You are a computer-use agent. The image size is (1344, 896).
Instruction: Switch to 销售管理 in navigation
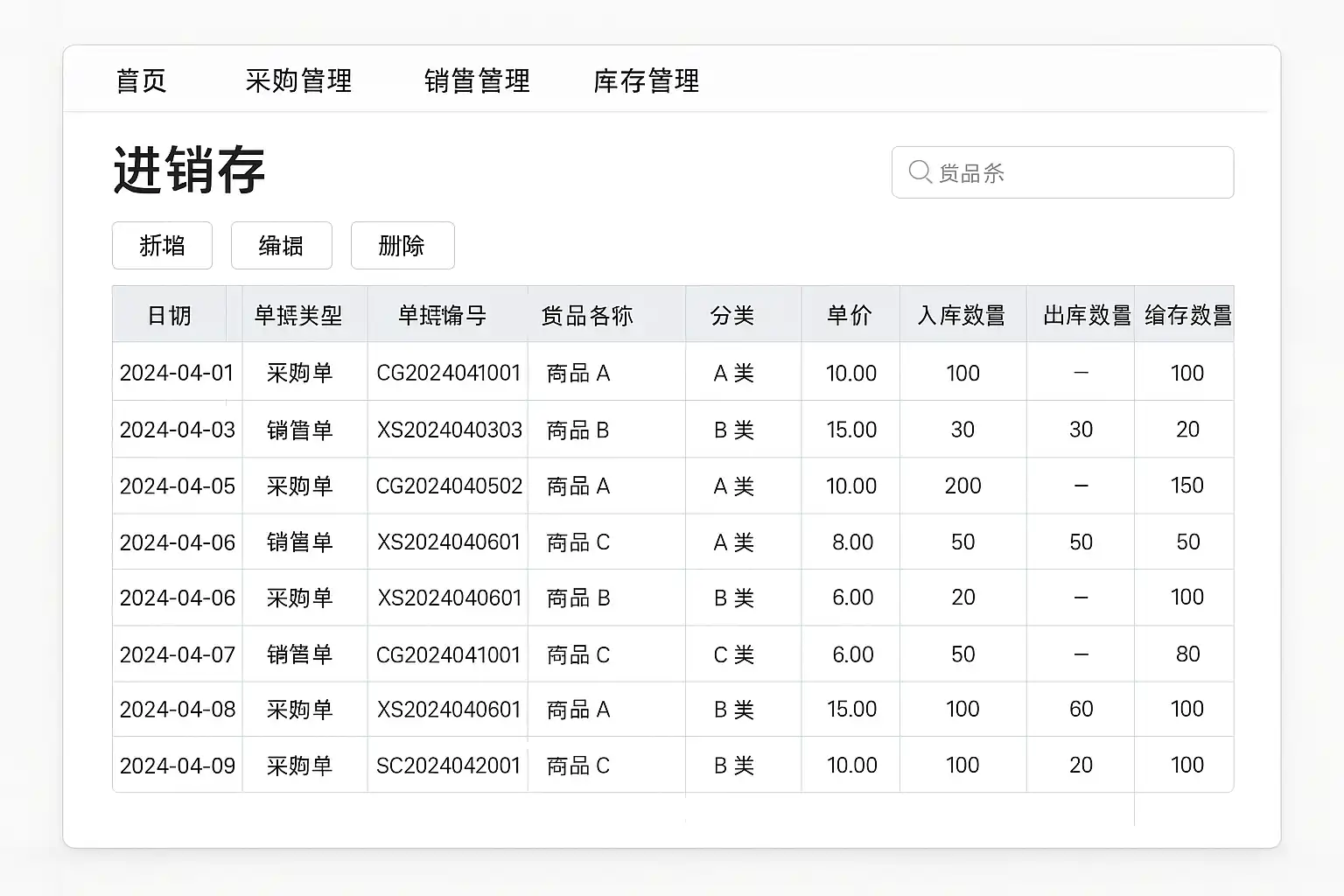click(477, 81)
